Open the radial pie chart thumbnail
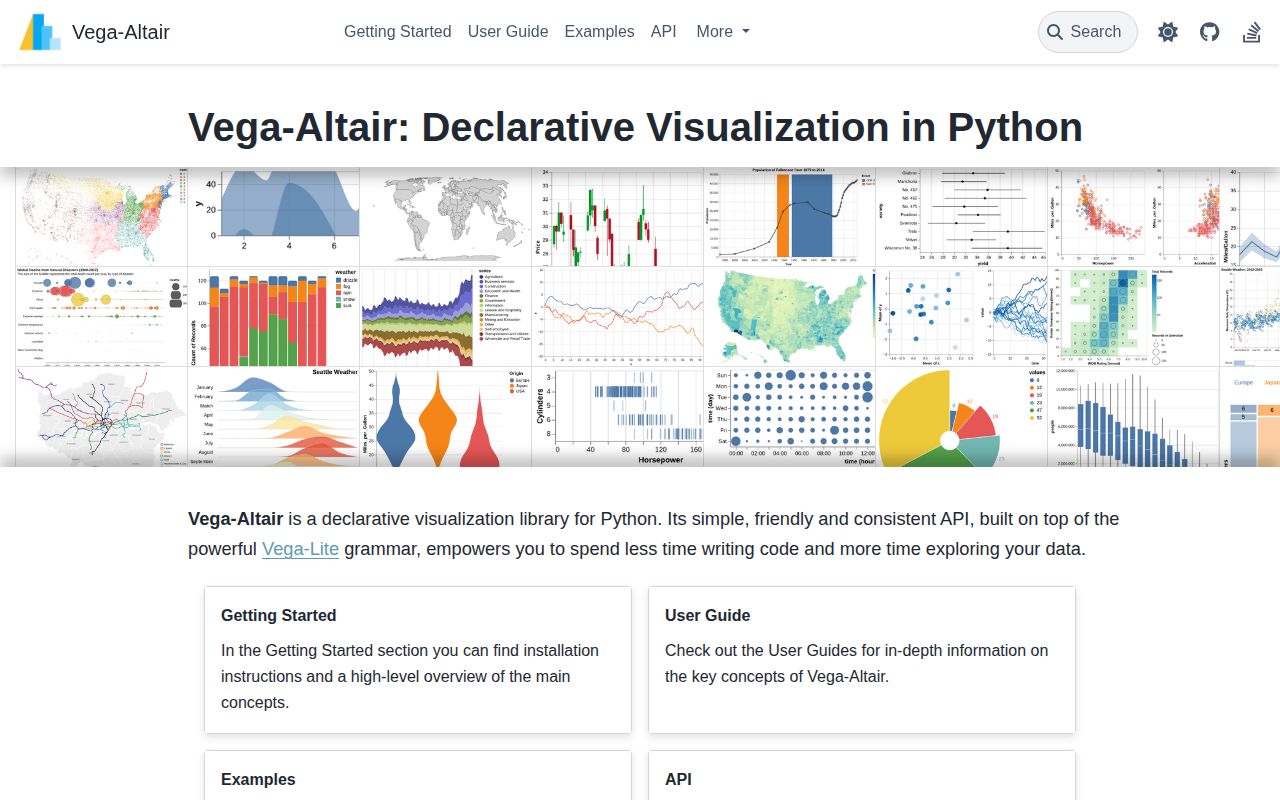The height and width of the screenshot is (800, 1280). [x=962, y=416]
